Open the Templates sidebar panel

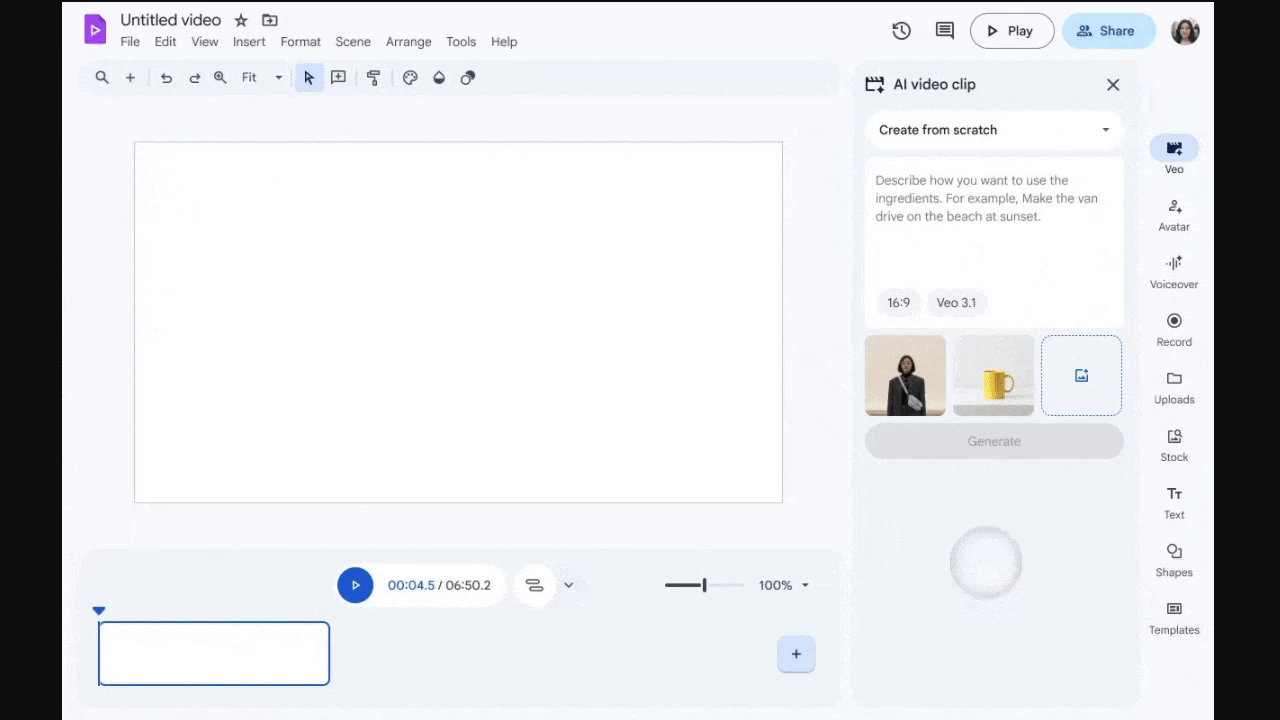(1174, 617)
